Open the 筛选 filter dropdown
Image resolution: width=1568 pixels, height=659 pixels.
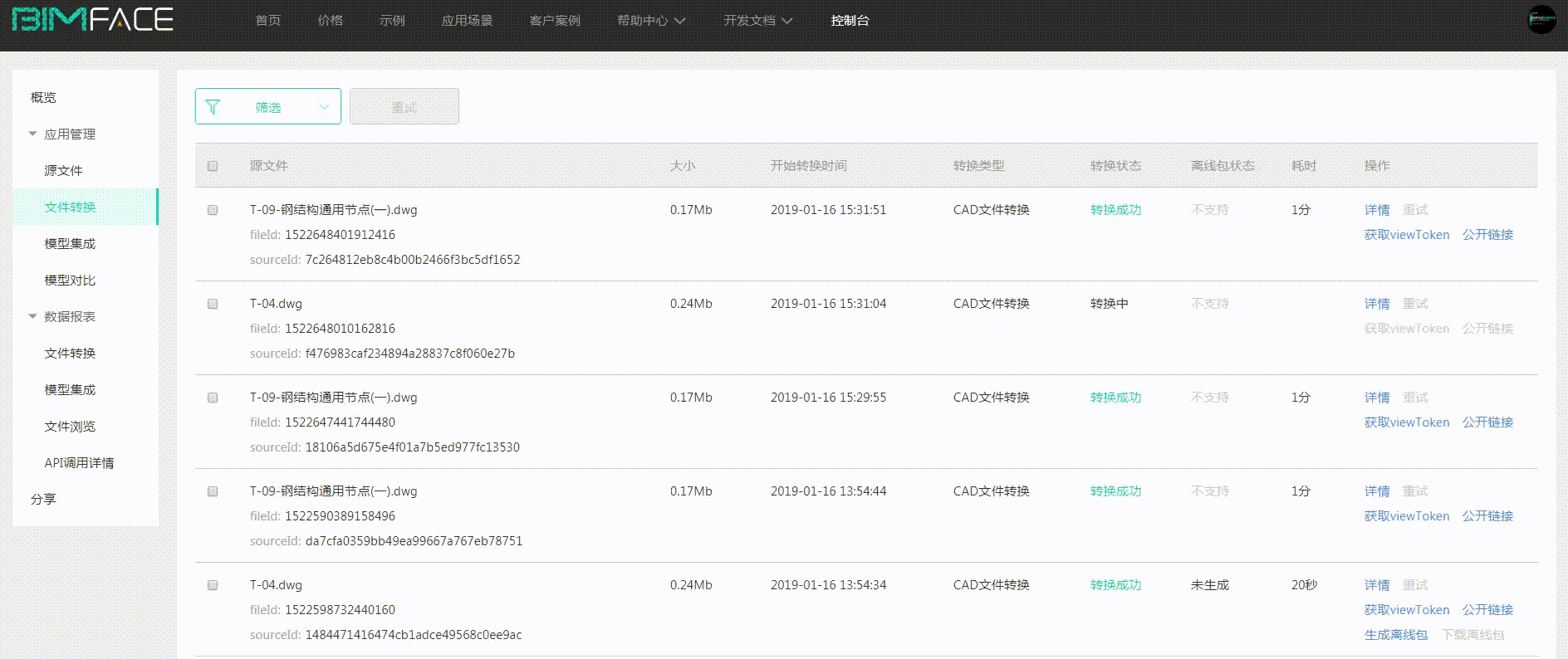(x=268, y=107)
